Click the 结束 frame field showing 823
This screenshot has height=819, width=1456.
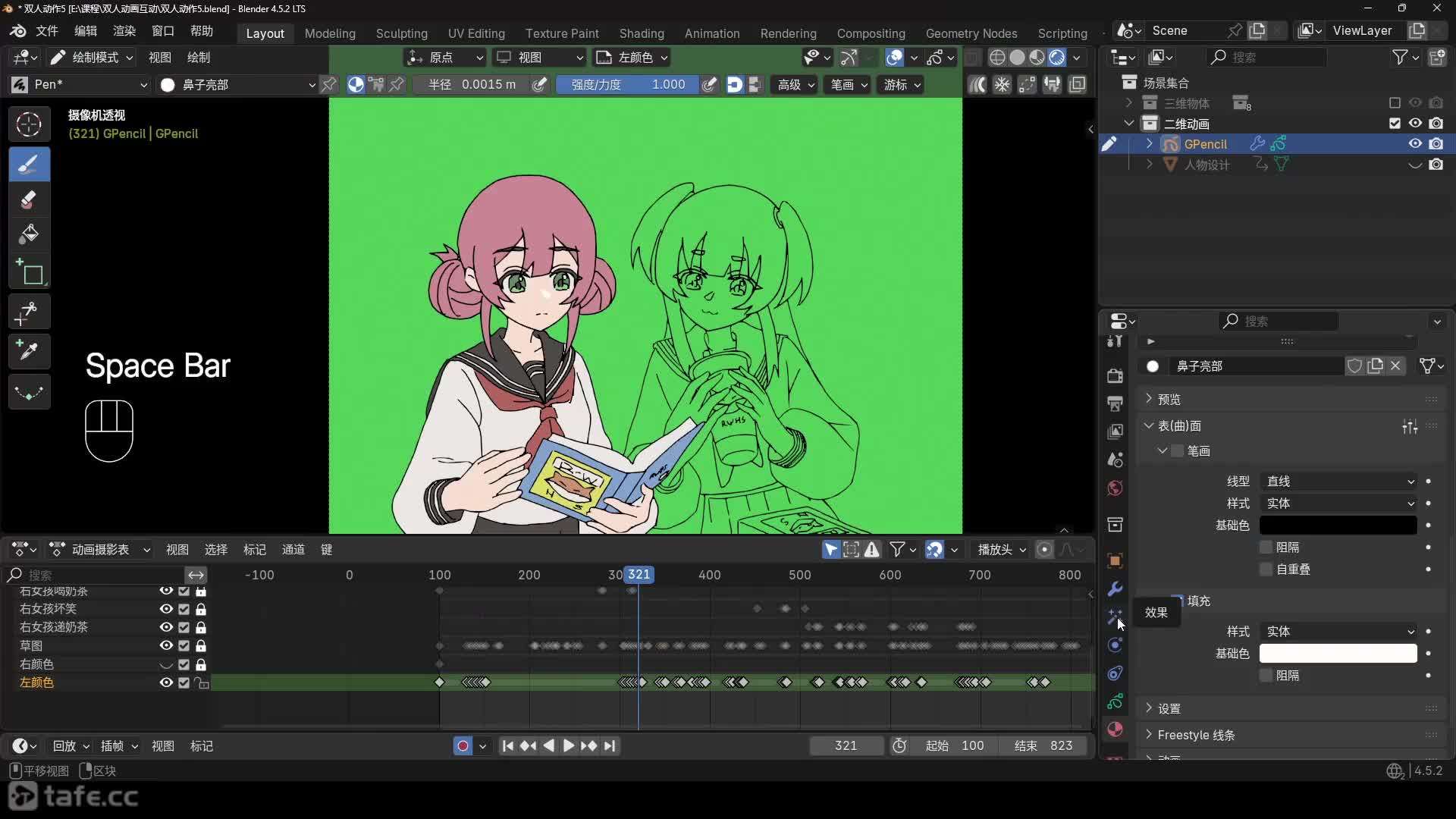[1045, 746]
